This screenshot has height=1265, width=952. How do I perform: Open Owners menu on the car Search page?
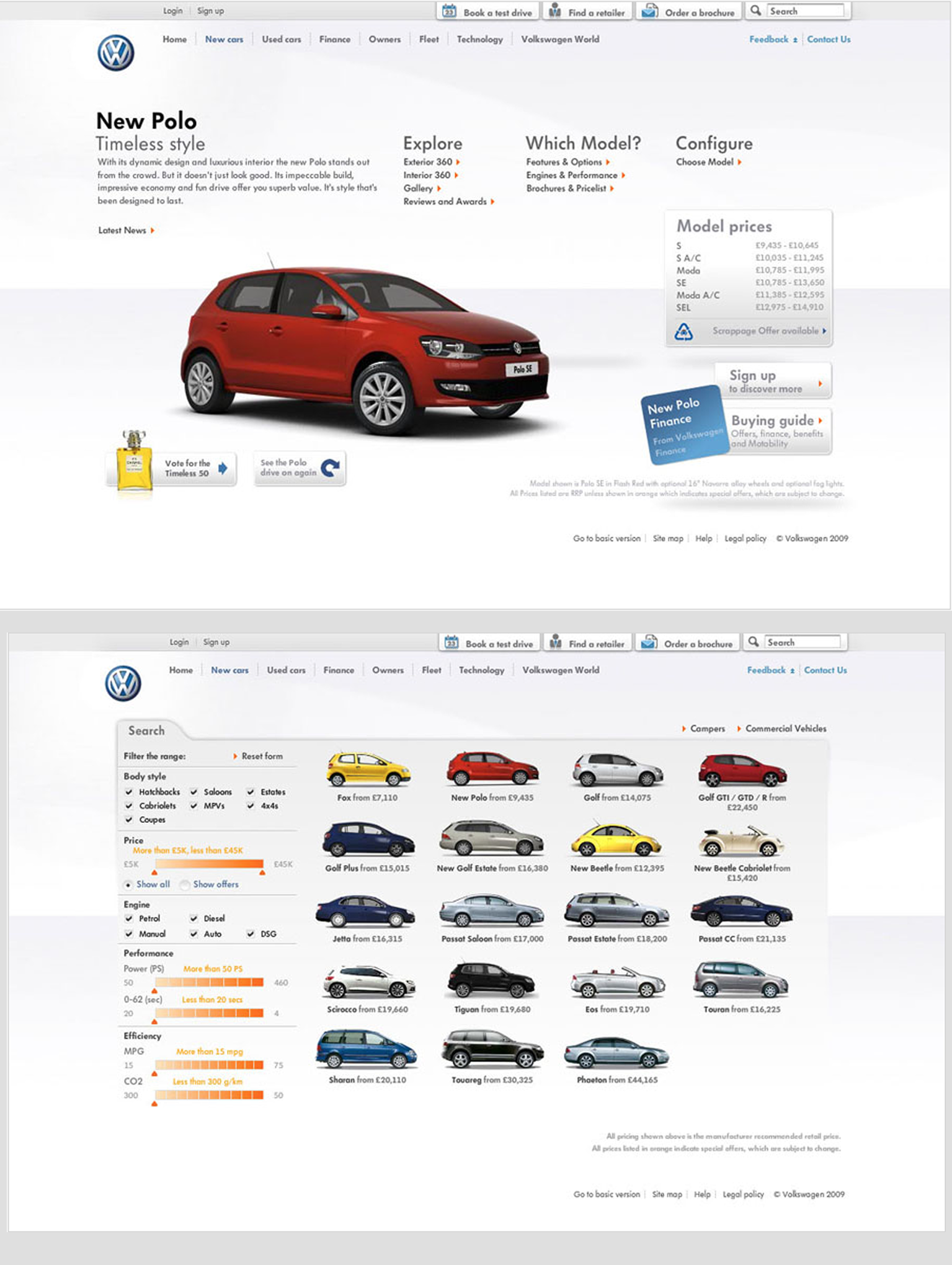388,670
